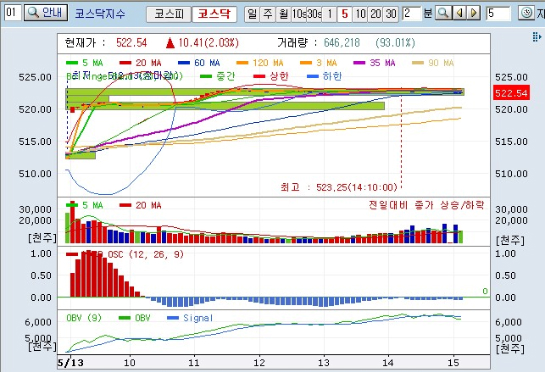Select the 코스피 market button
The image size is (545, 372).
(169, 14)
